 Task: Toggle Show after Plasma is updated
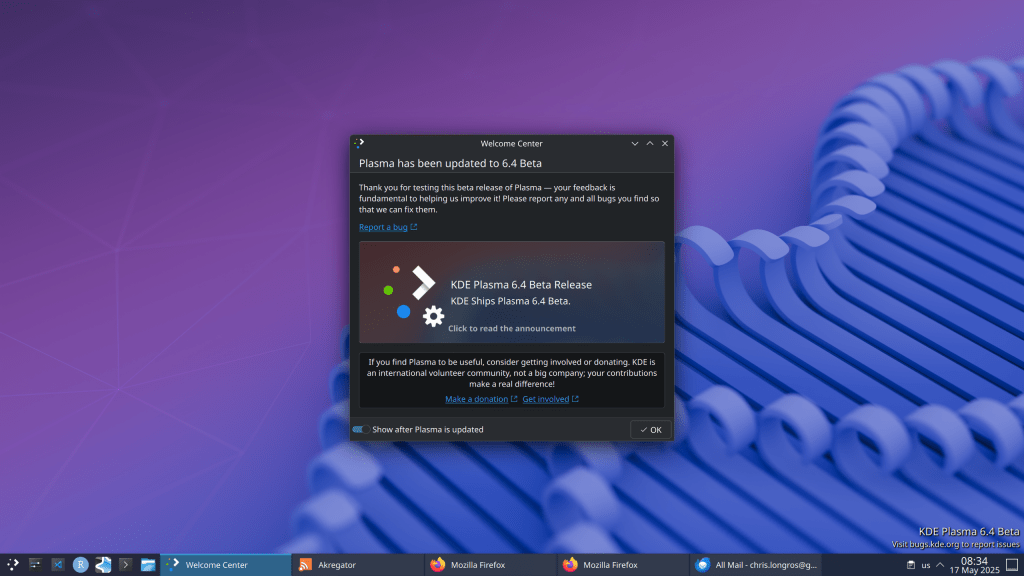360,429
